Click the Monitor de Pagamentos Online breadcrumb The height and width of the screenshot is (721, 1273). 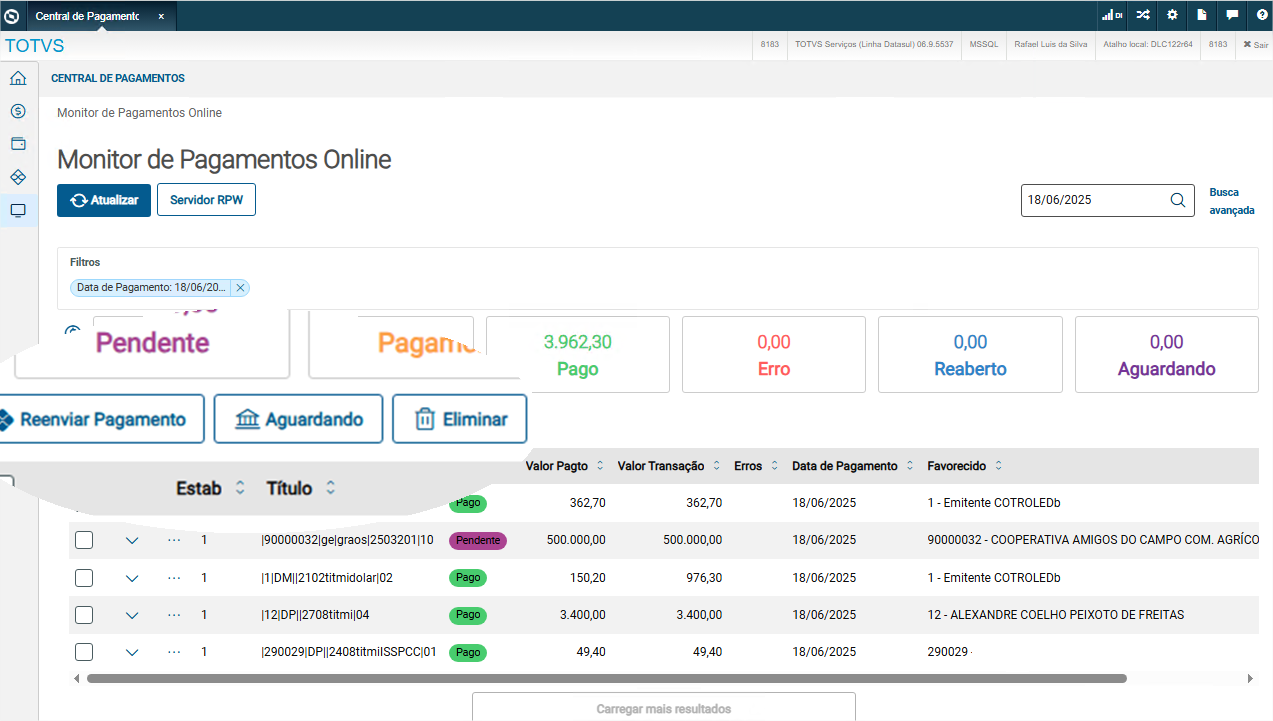click(x=139, y=113)
